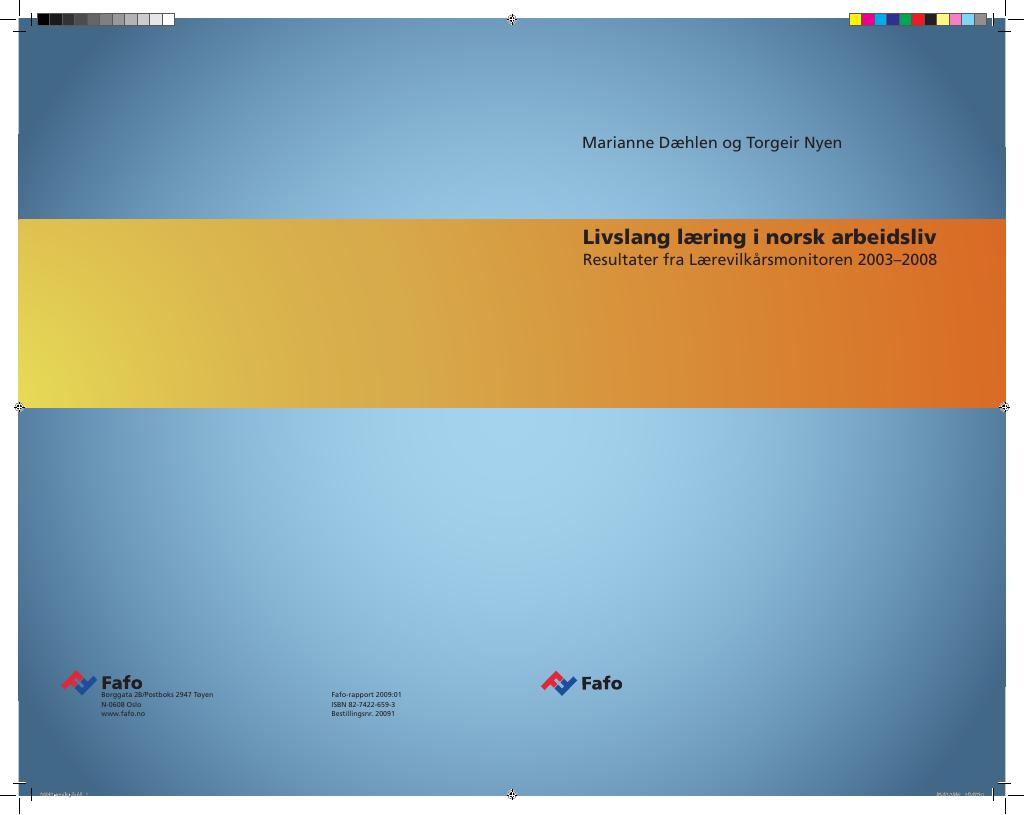The height and width of the screenshot is (815, 1024).
Task: Select the white square in the grayscale bar
Action: (168, 20)
